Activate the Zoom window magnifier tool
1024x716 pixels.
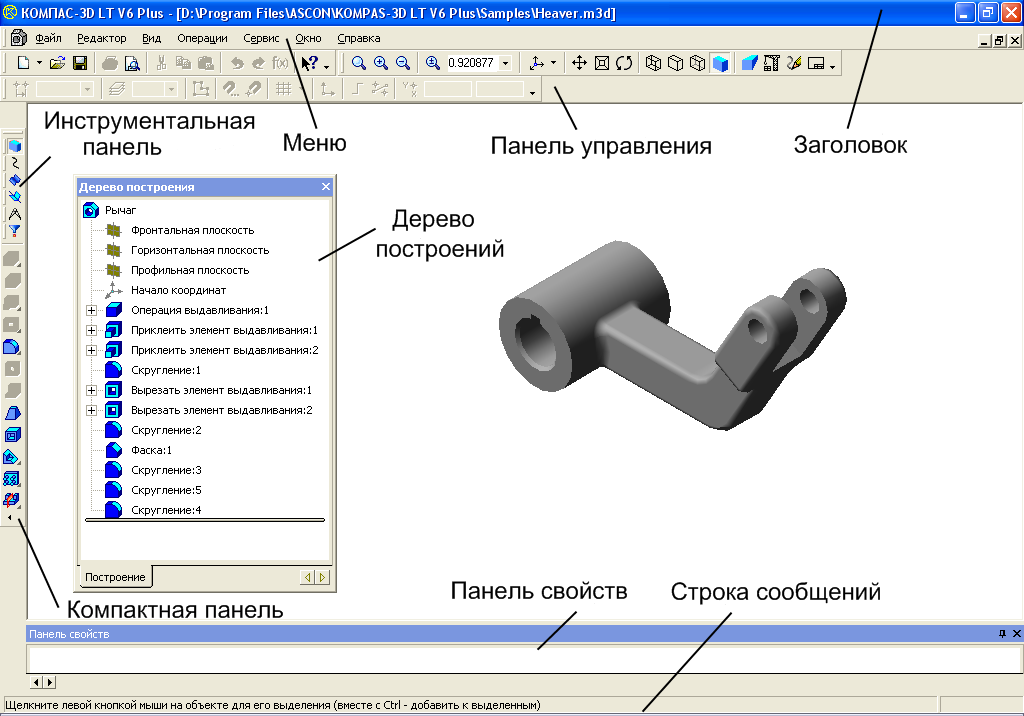pos(359,63)
